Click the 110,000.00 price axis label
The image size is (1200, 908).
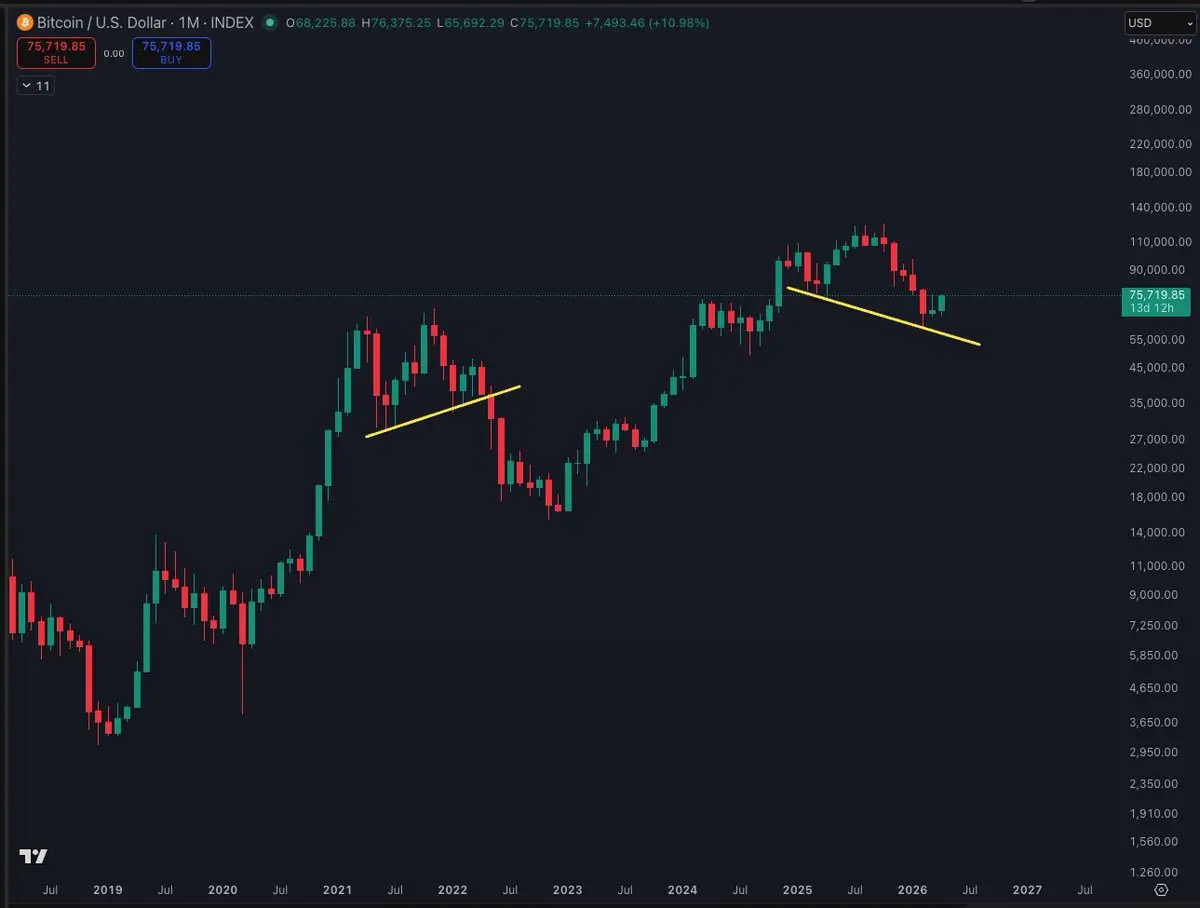click(x=1159, y=241)
